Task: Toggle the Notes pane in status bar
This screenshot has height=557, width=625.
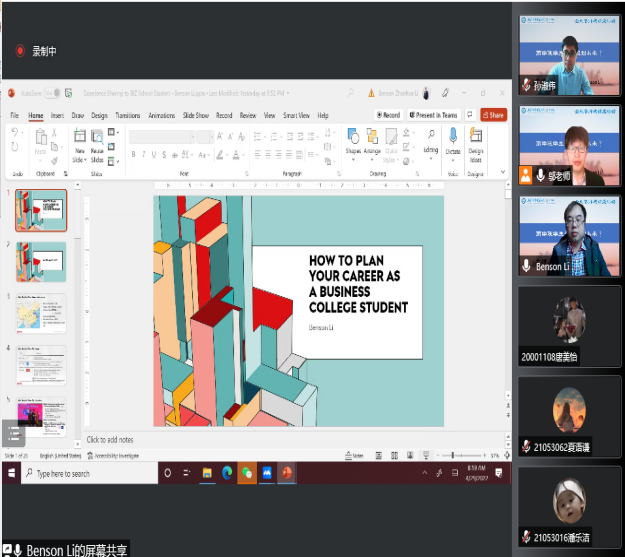Action: pos(356,456)
